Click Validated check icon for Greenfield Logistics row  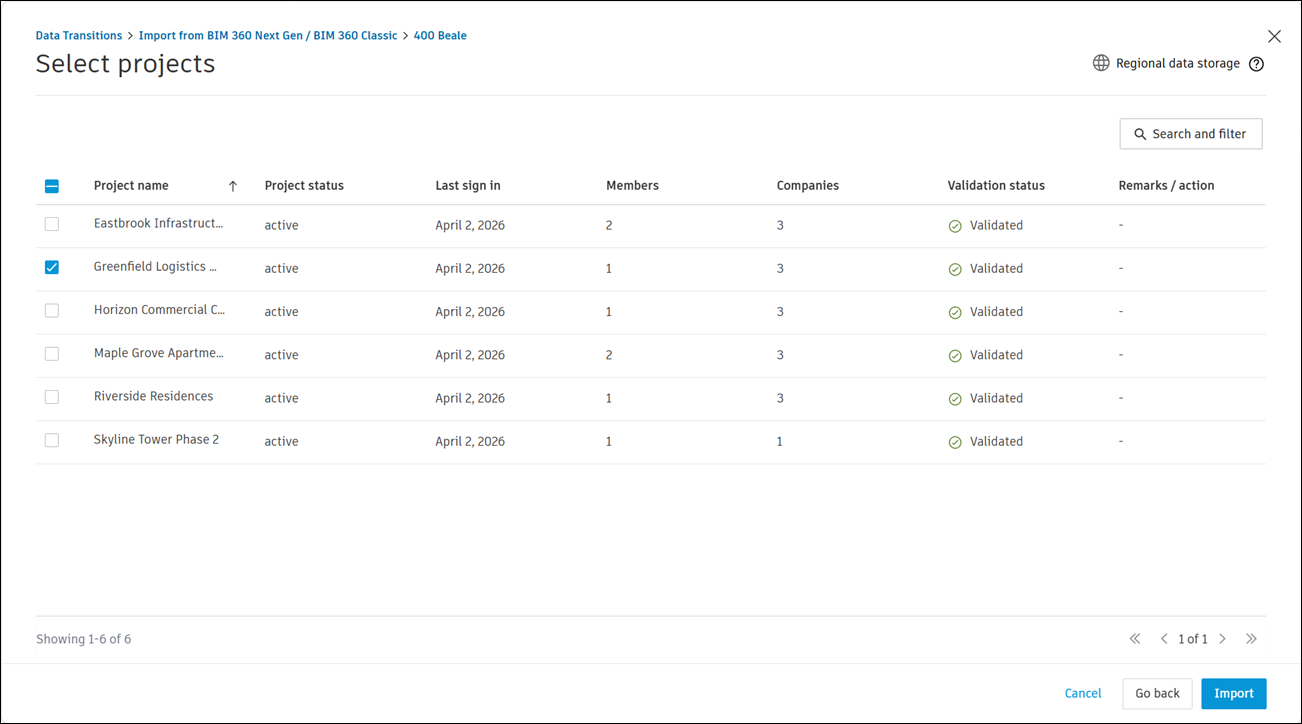tap(955, 269)
